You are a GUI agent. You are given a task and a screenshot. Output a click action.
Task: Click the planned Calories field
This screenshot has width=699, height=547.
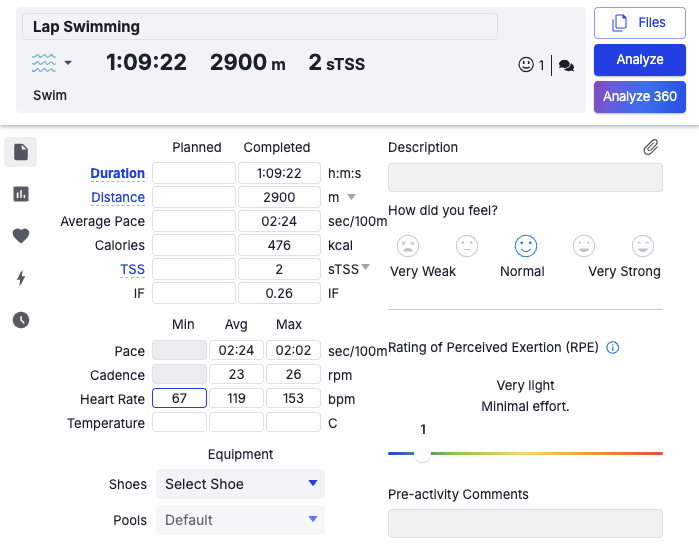click(x=194, y=245)
